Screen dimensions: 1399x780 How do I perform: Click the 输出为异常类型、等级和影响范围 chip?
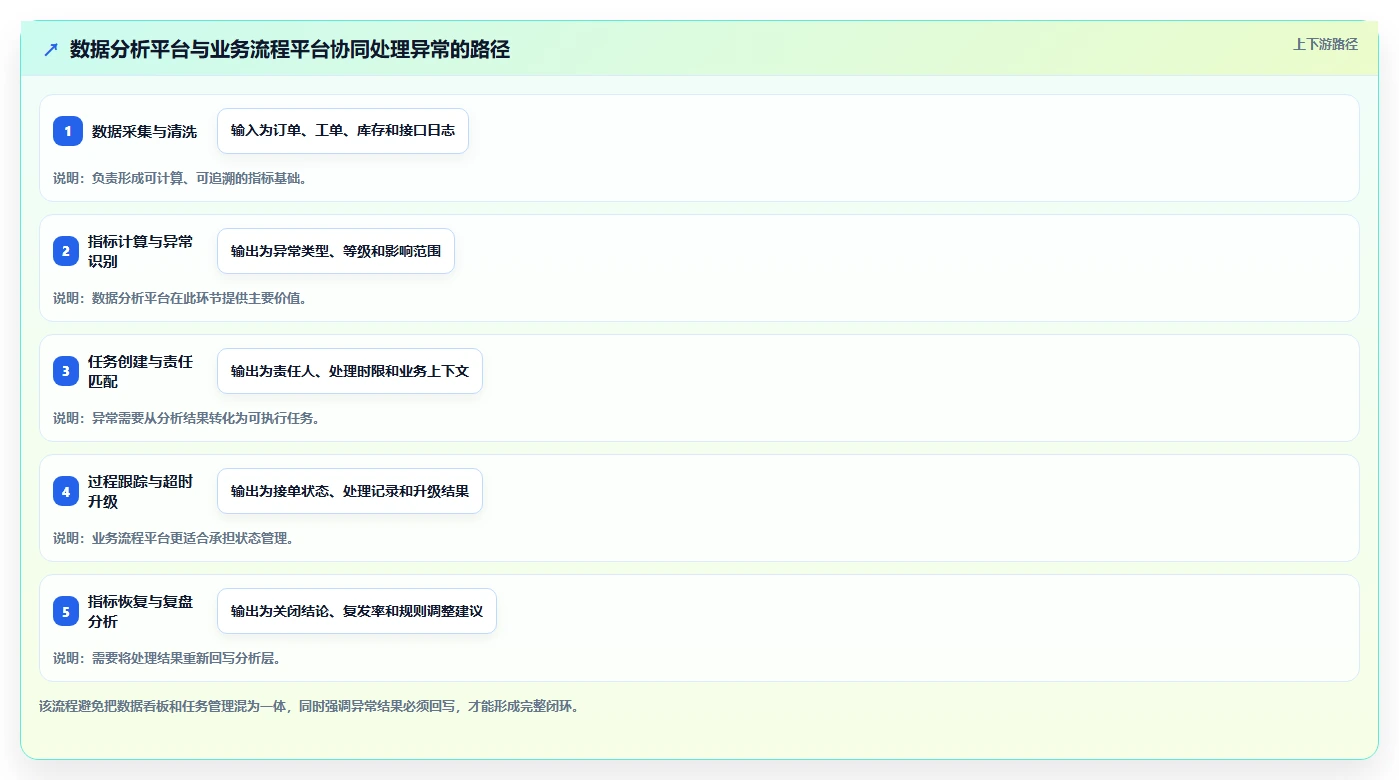[x=336, y=251]
